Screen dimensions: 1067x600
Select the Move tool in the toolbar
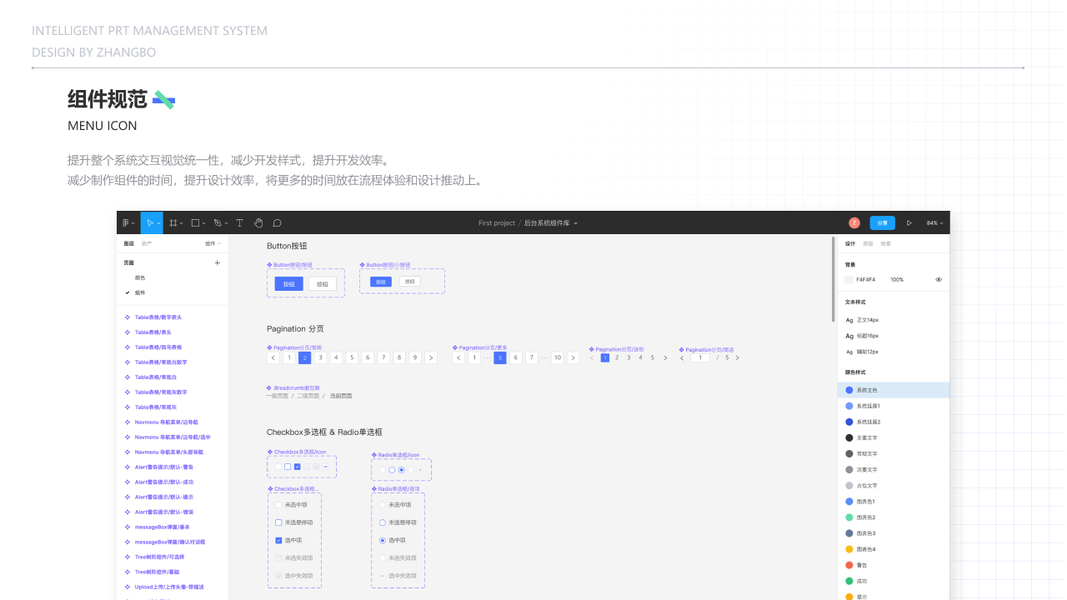(x=150, y=223)
